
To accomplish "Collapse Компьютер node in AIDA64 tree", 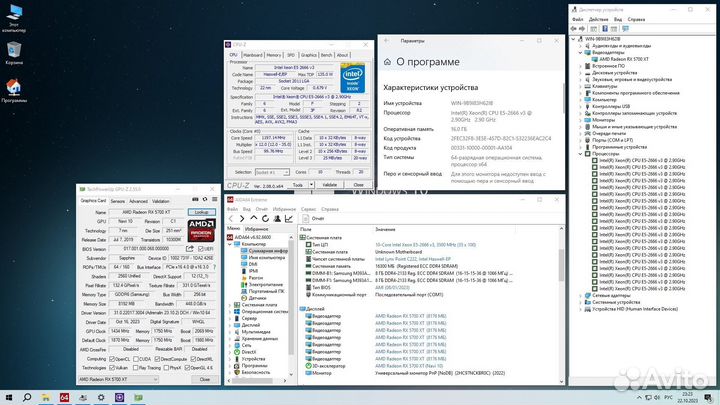I will tap(231, 244).
